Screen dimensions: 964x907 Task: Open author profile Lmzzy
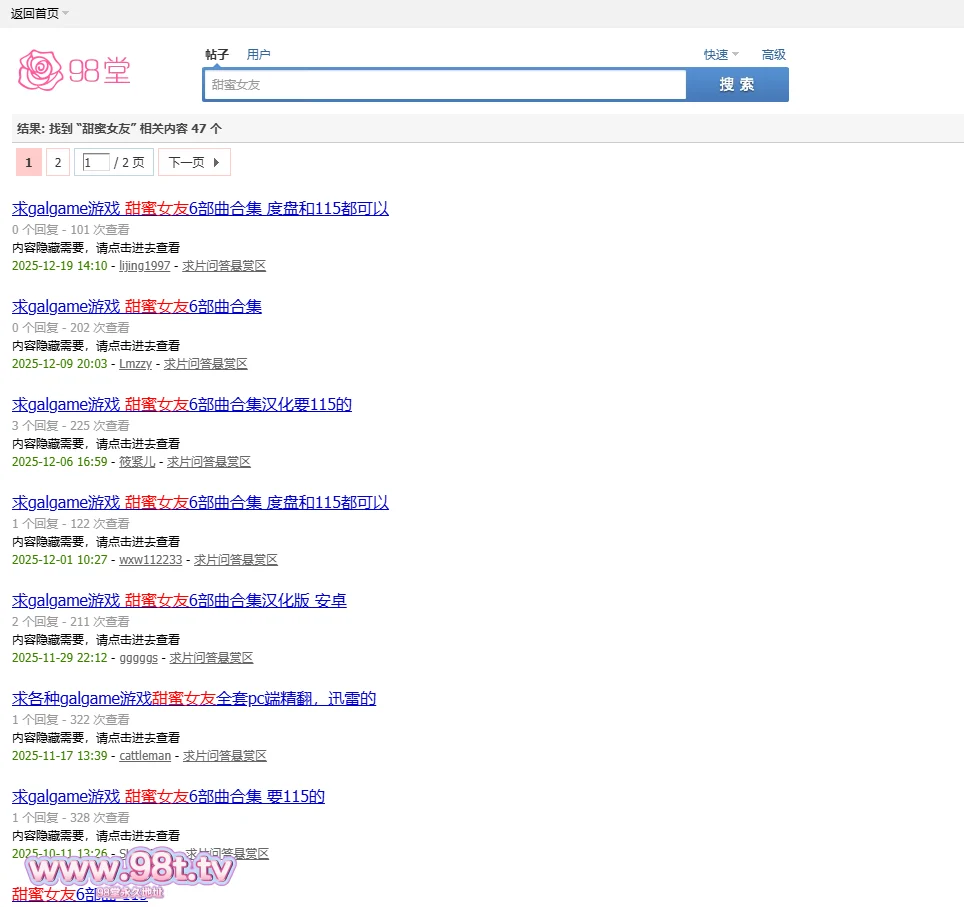point(135,364)
